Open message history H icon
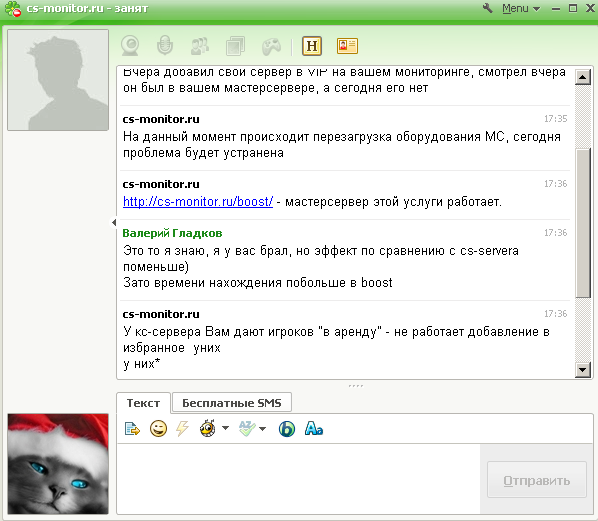The image size is (598, 521). [312, 46]
